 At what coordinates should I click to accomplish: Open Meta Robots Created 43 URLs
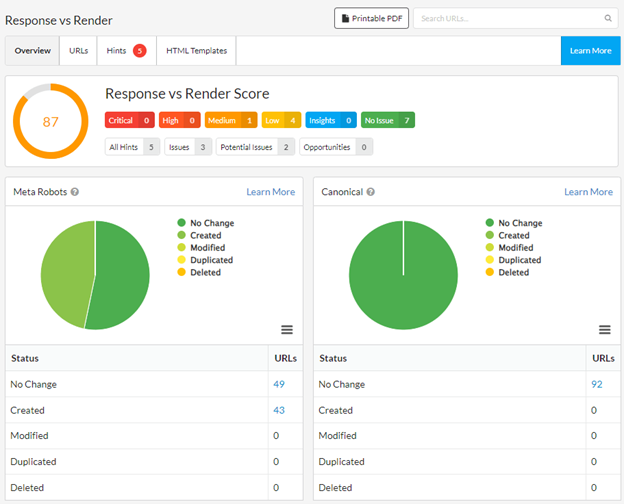click(279, 410)
